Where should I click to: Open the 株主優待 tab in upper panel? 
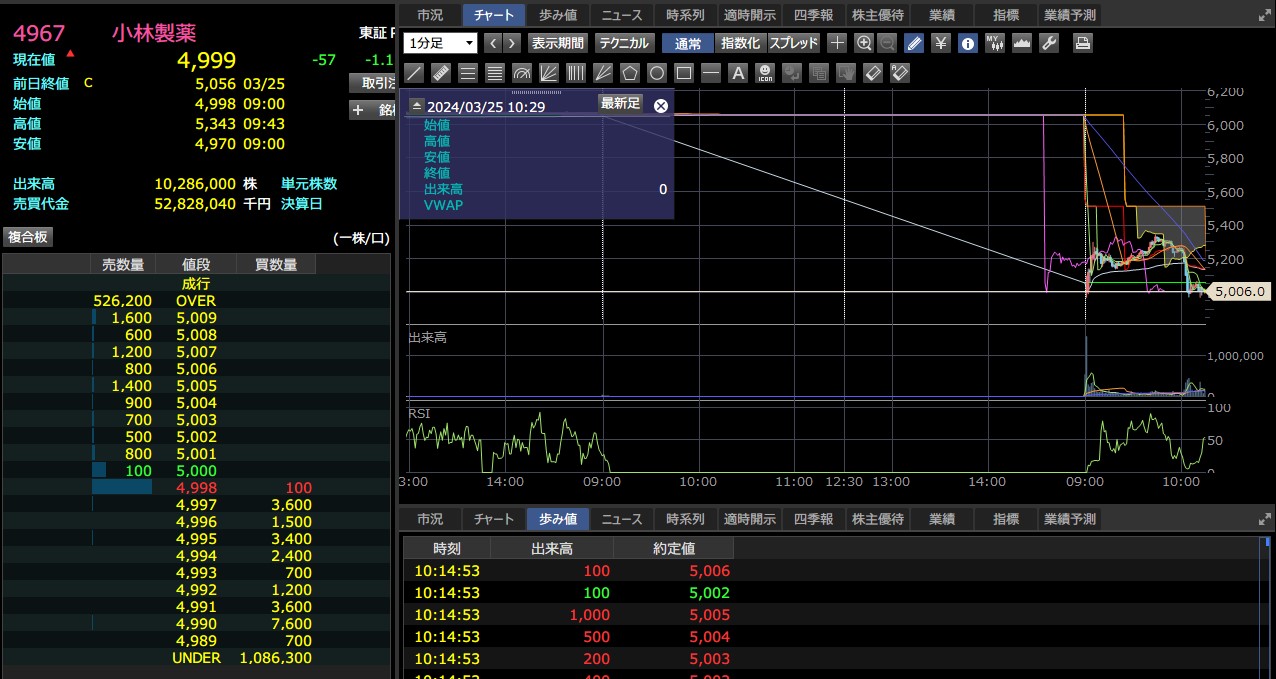click(x=878, y=15)
